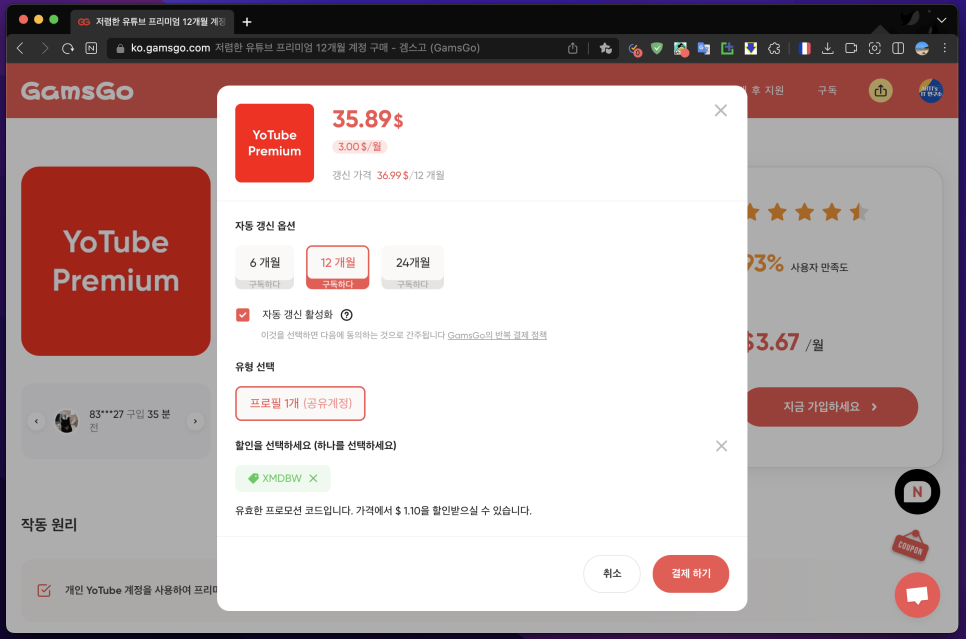
Task: Open the extensions puzzle piece menu
Action: point(774,48)
